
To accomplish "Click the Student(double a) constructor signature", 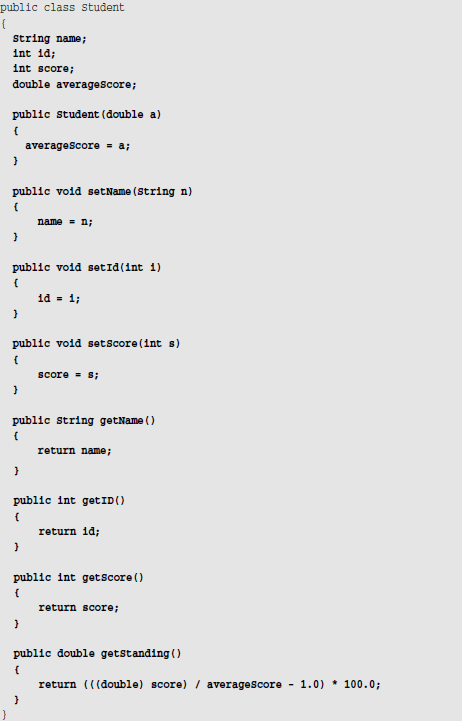I will click(x=87, y=114).
